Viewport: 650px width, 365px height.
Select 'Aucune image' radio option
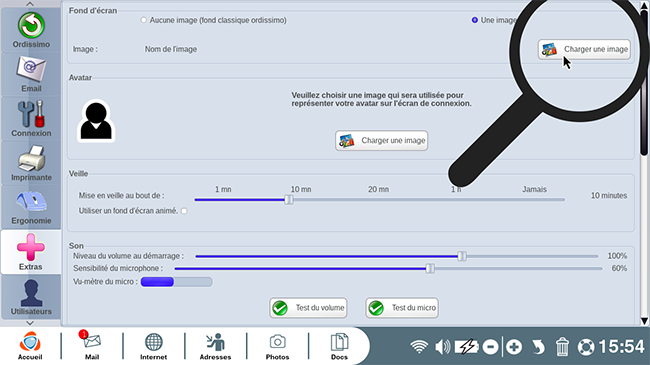coord(143,20)
